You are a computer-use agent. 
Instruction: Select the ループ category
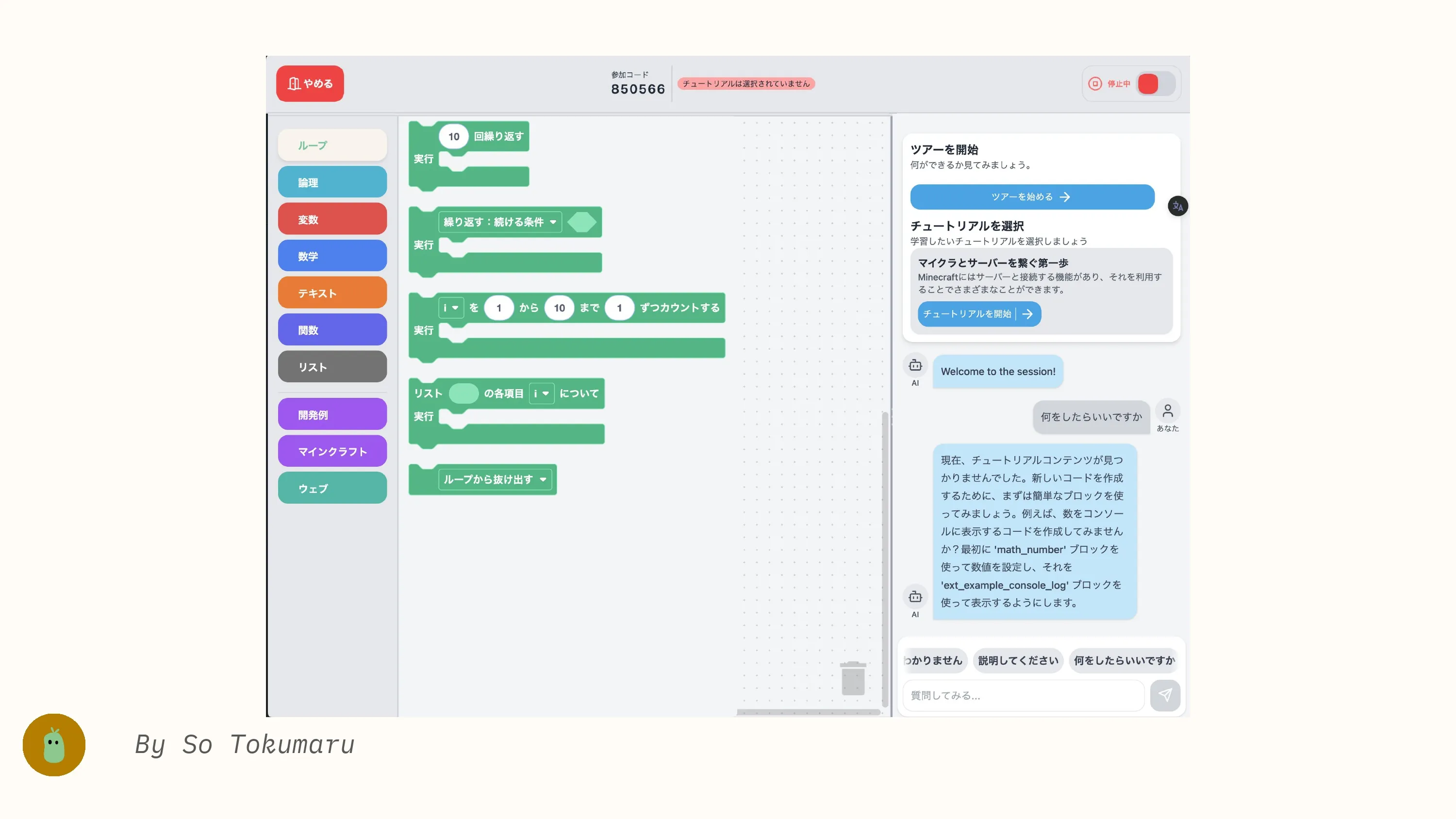point(332,145)
